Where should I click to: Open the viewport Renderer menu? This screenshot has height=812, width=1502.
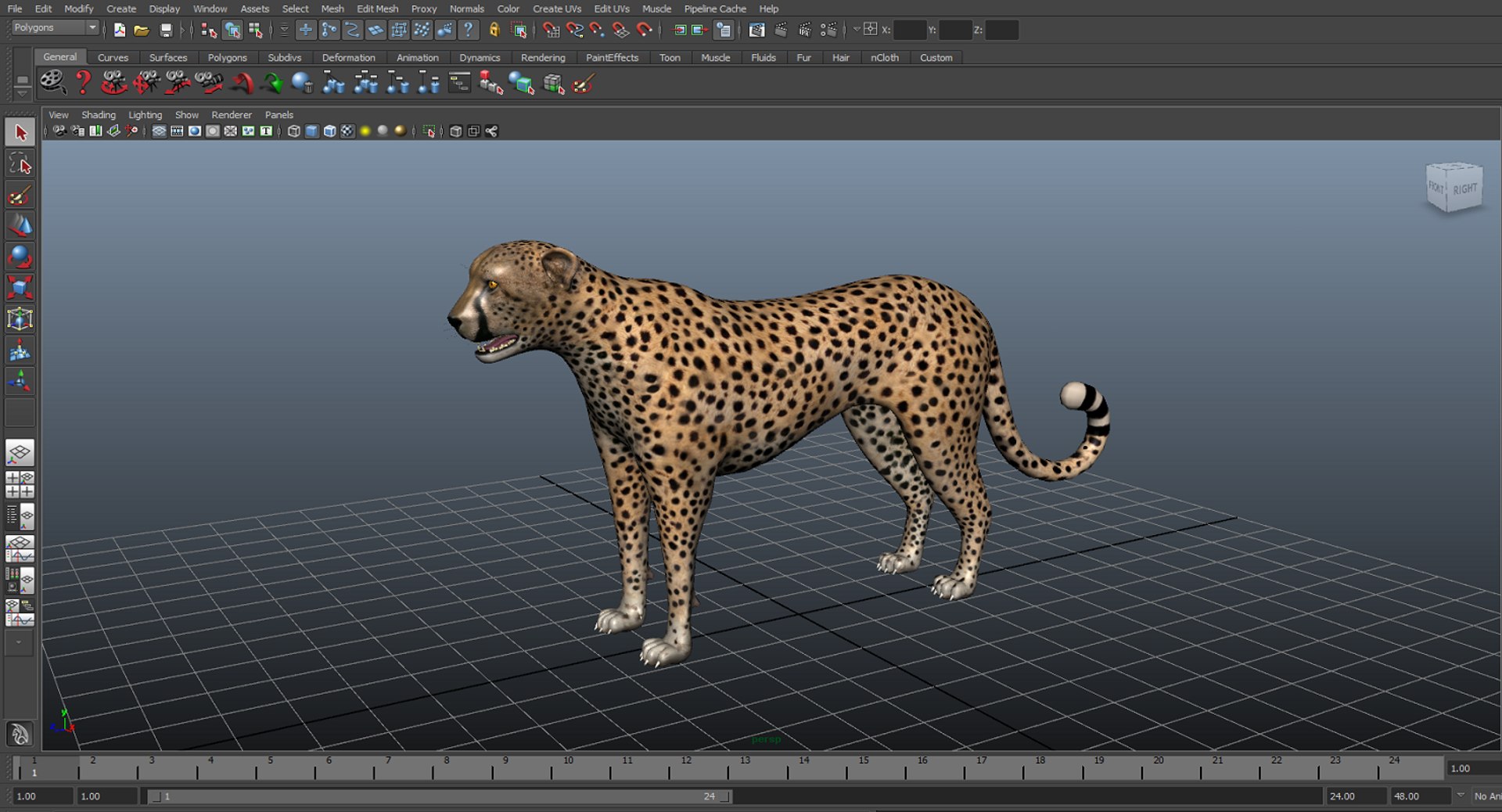pyautogui.click(x=232, y=115)
